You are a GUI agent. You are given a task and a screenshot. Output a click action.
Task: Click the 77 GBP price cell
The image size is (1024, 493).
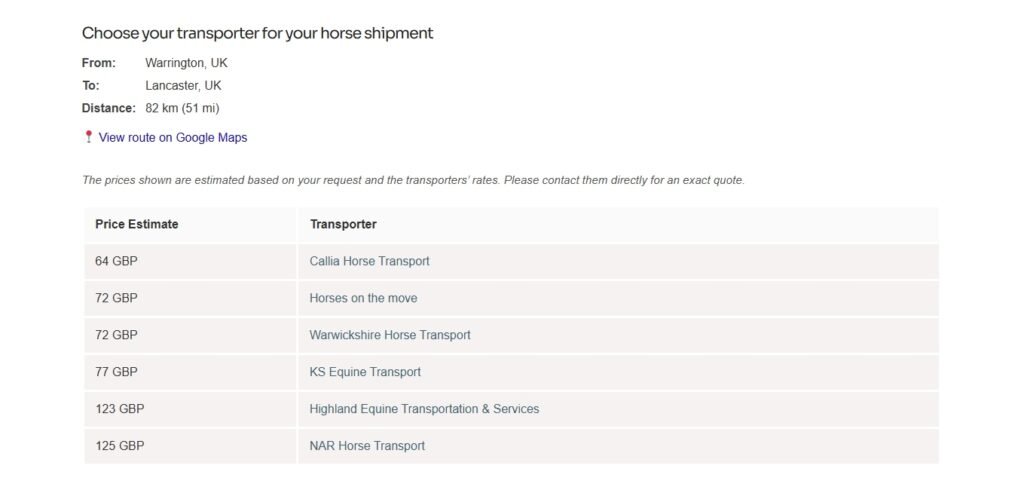click(x=116, y=372)
